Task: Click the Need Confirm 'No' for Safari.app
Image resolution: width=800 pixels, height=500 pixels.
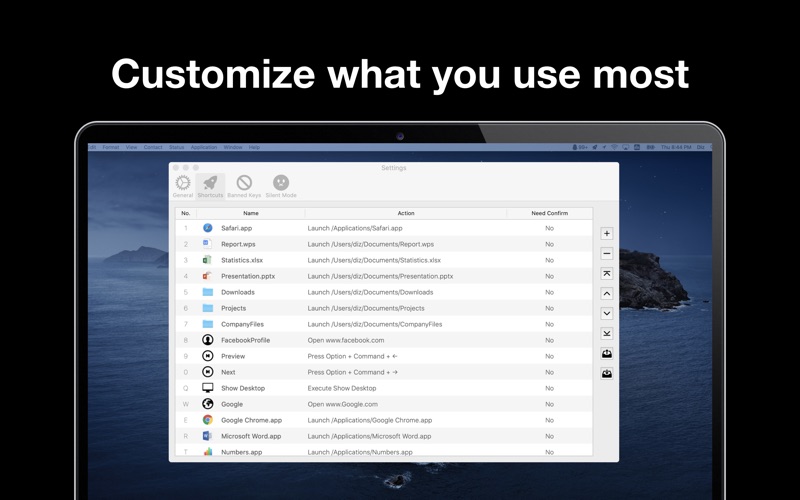Action: tap(549, 228)
